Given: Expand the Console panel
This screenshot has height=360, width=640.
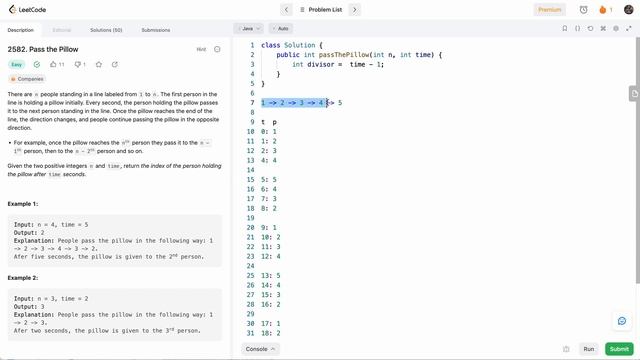Looking at the screenshot, I should click(260, 349).
